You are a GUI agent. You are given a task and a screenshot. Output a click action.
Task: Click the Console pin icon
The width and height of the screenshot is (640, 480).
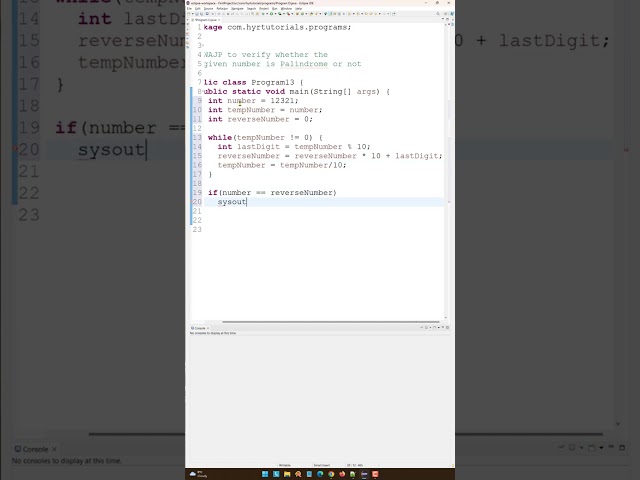point(422,327)
